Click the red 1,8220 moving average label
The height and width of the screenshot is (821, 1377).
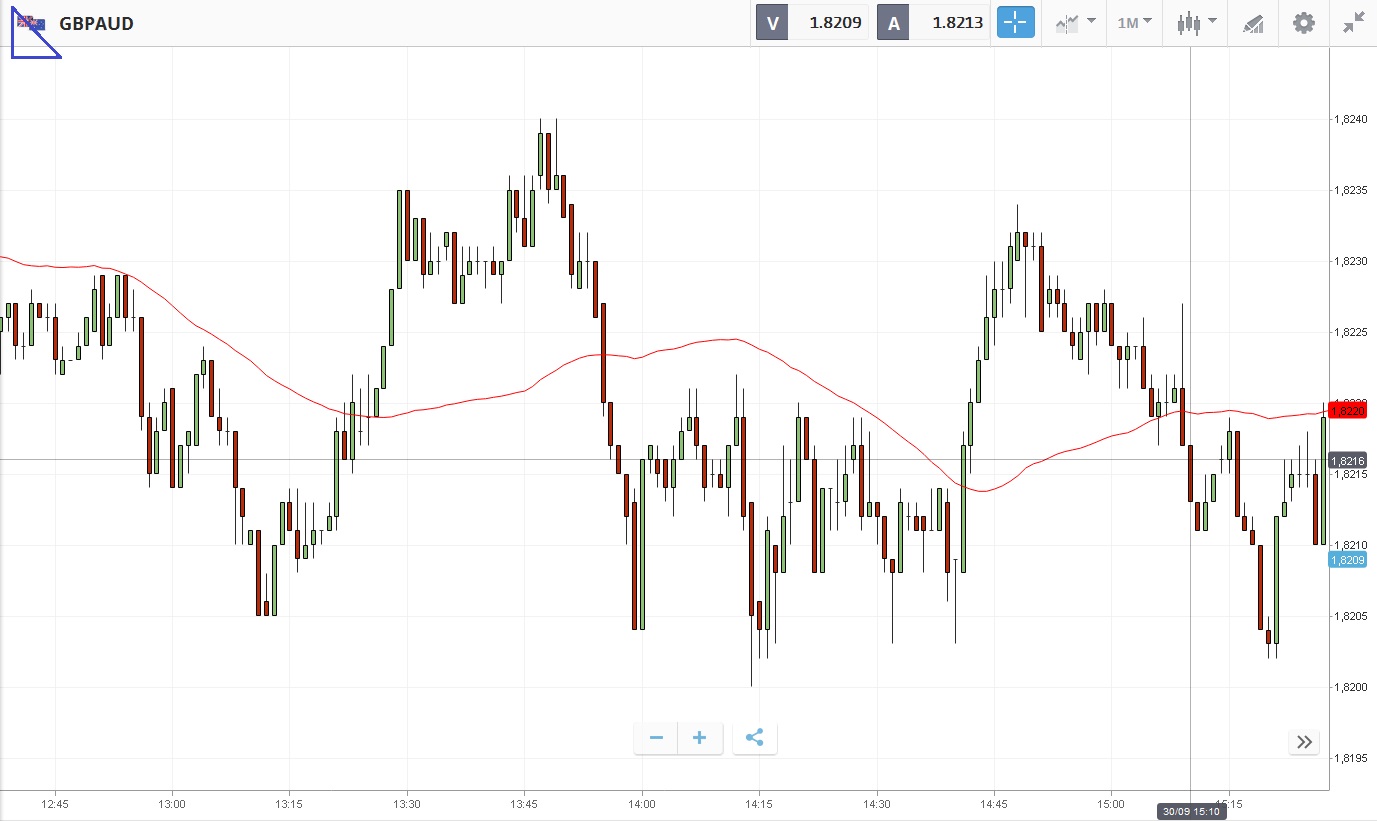pos(1347,410)
